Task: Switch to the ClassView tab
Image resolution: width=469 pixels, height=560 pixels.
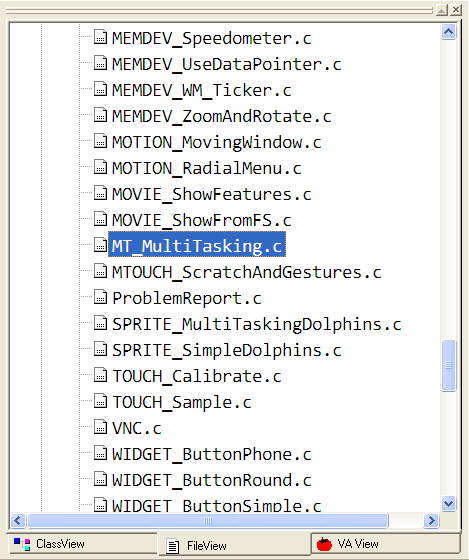Action: (82, 544)
